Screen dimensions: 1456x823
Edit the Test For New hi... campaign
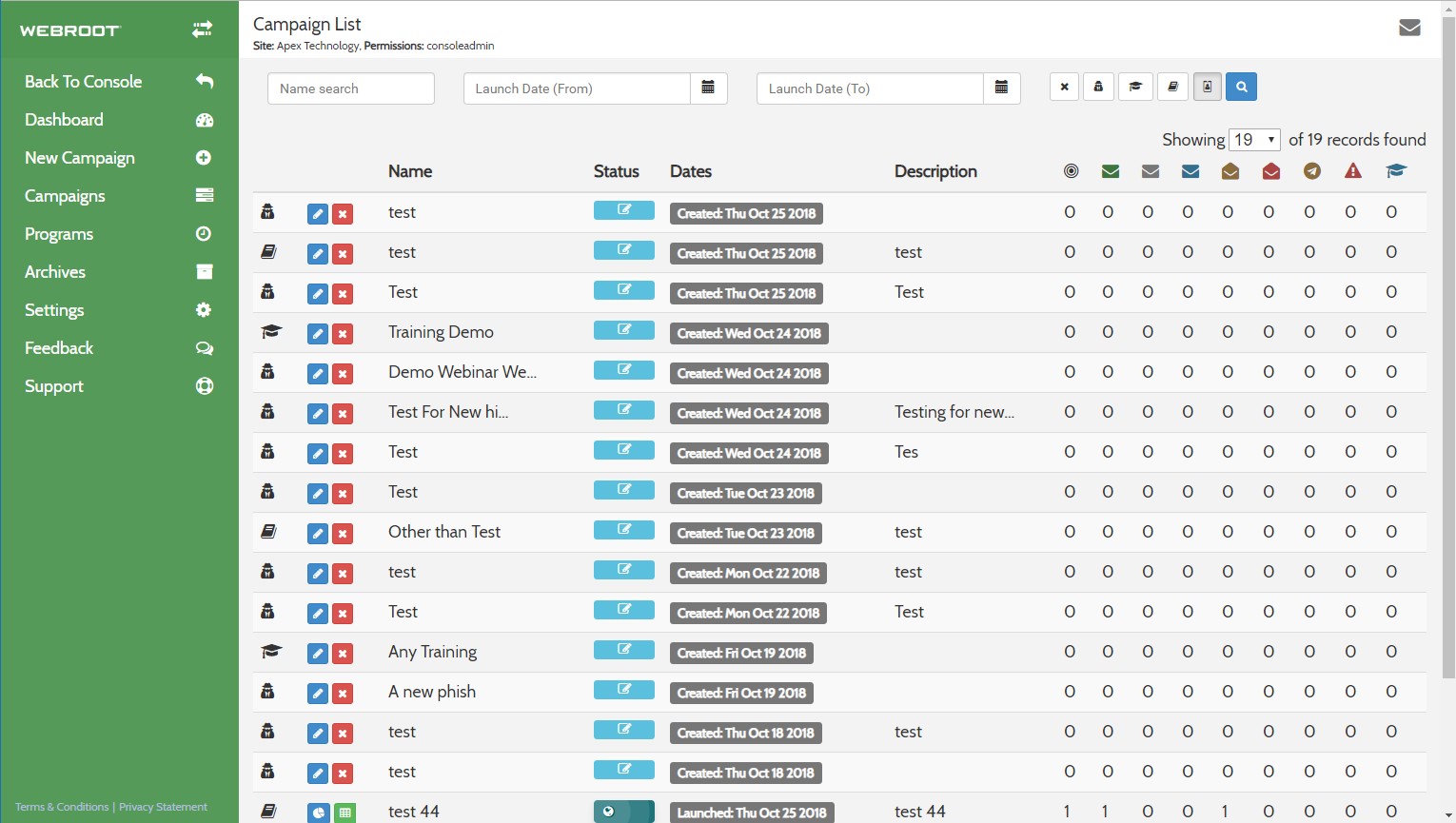point(318,414)
